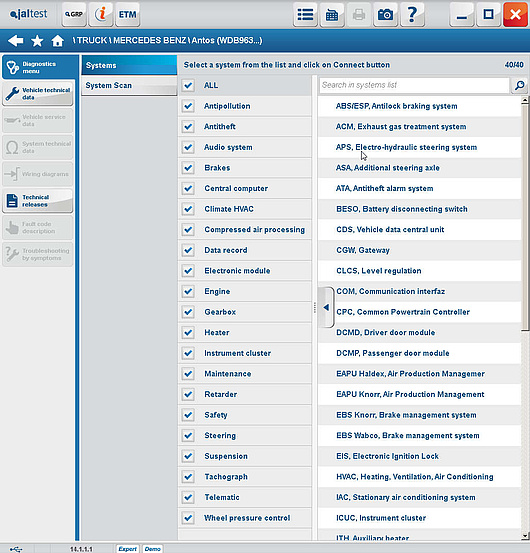Click the search magnifier icon in systems list

pyautogui.click(x=519, y=85)
